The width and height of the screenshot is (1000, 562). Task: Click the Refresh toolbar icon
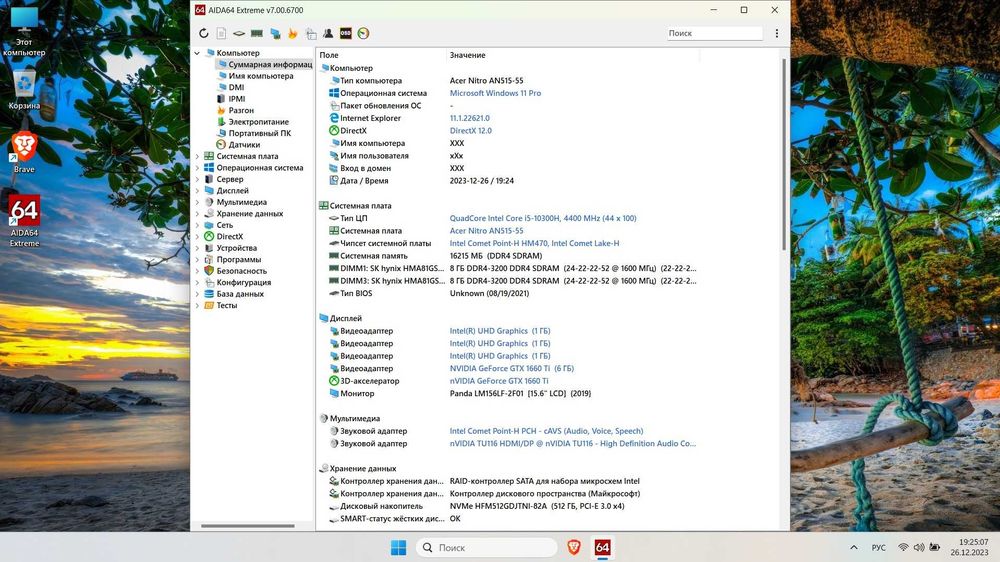(x=203, y=33)
